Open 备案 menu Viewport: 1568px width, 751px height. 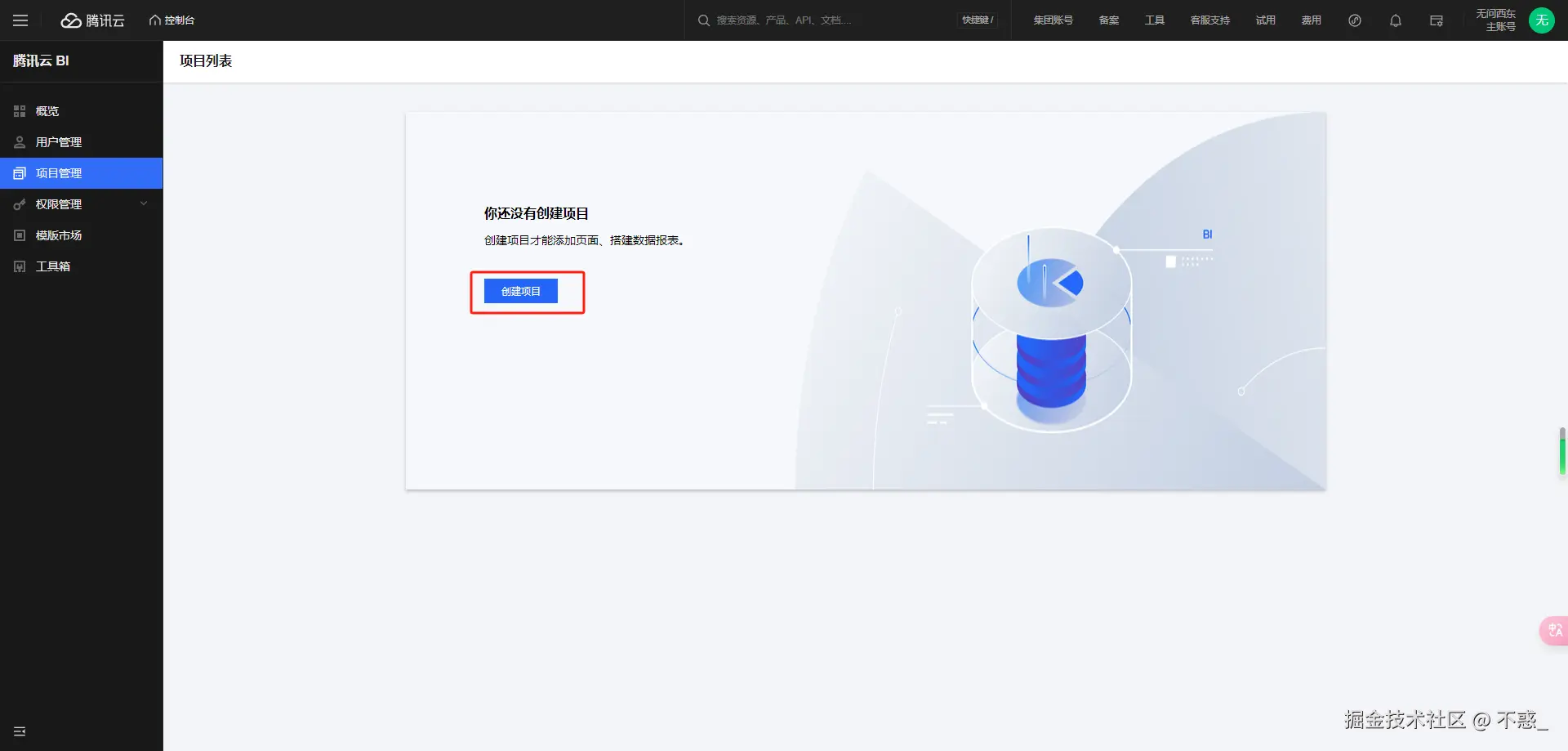(x=1109, y=20)
